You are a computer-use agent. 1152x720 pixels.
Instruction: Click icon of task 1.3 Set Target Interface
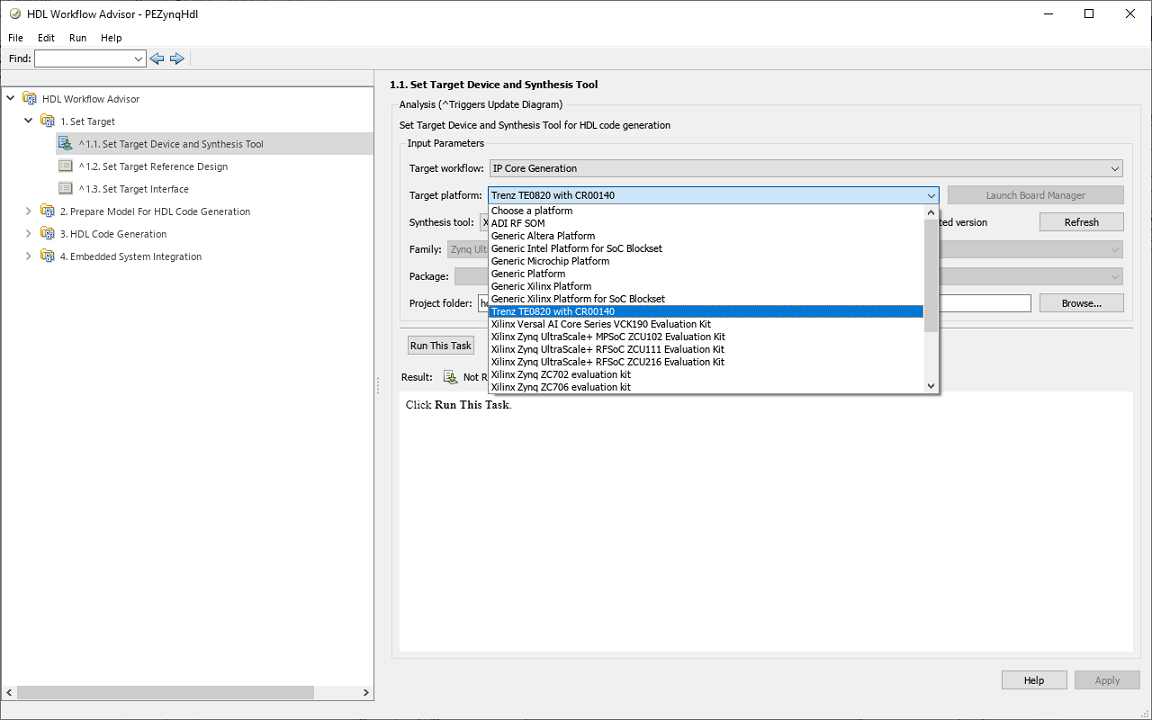[x=65, y=189]
